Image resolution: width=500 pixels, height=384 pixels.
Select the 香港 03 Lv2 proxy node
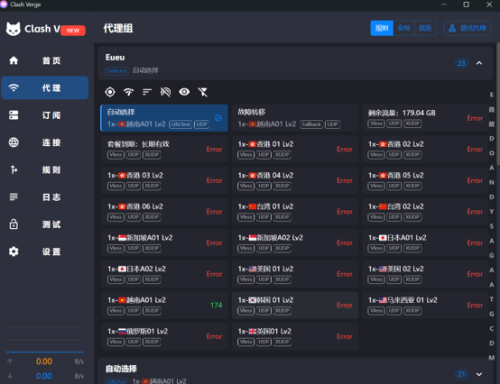pos(165,180)
